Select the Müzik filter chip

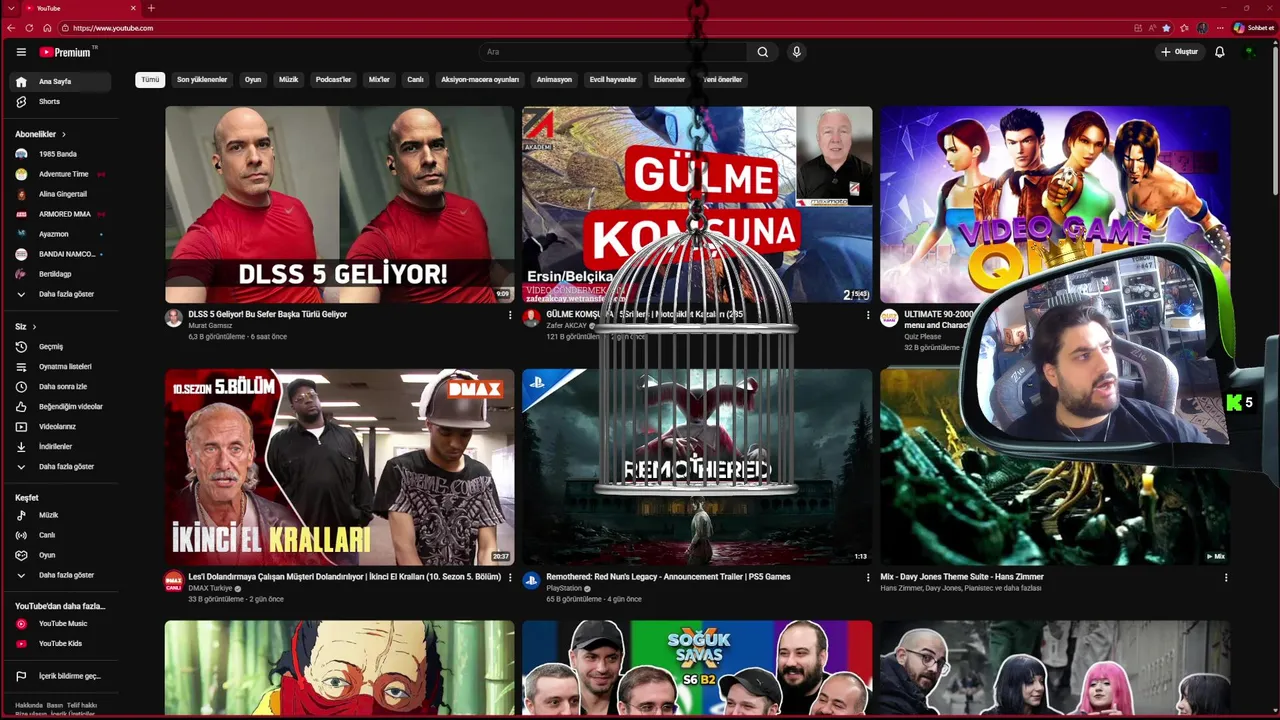click(289, 80)
